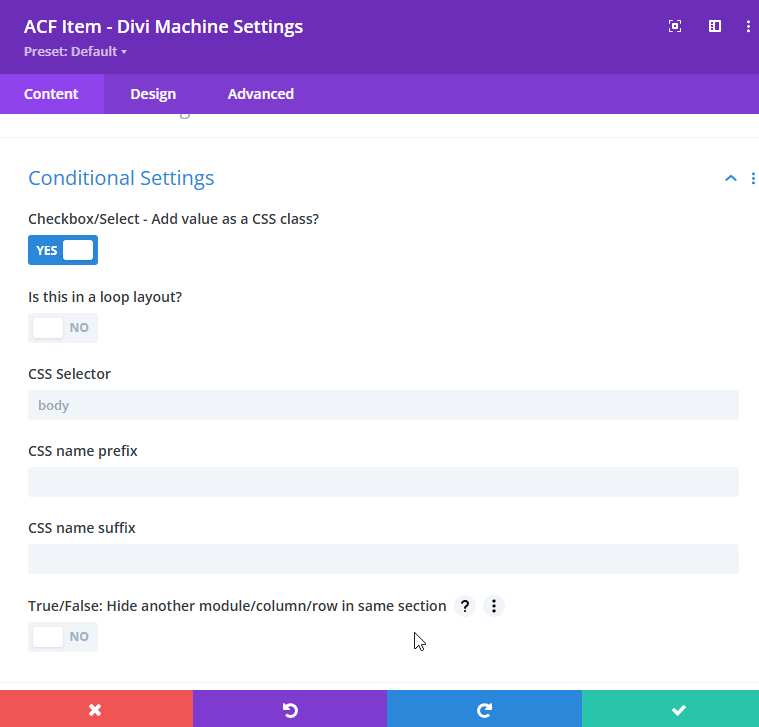Image resolution: width=759 pixels, height=727 pixels.
Task: Switch to the Advanced tab
Action: 260,94
